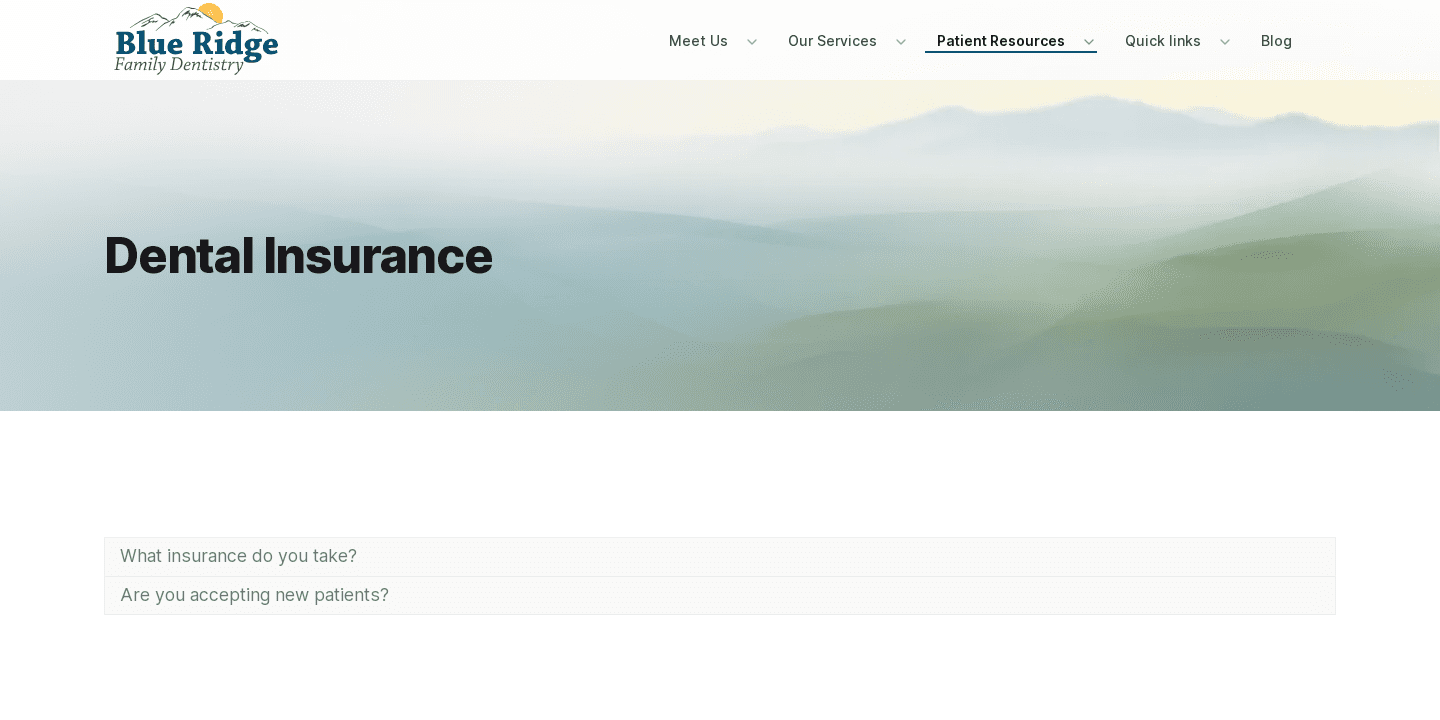Go to the Blog page

click(1276, 41)
